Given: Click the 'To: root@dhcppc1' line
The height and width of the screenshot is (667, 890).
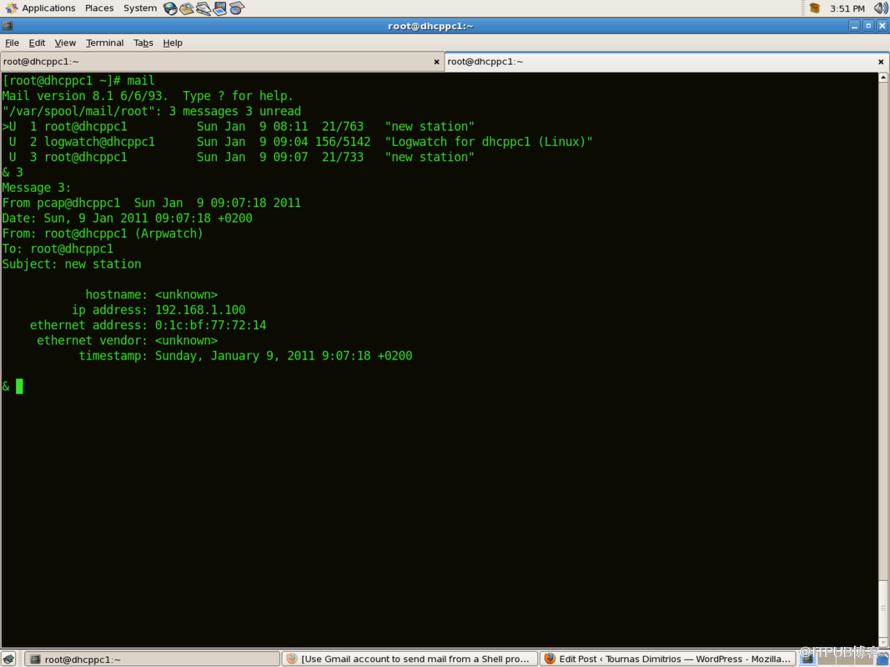Looking at the screenshot, I should click(x=57, y=249).
